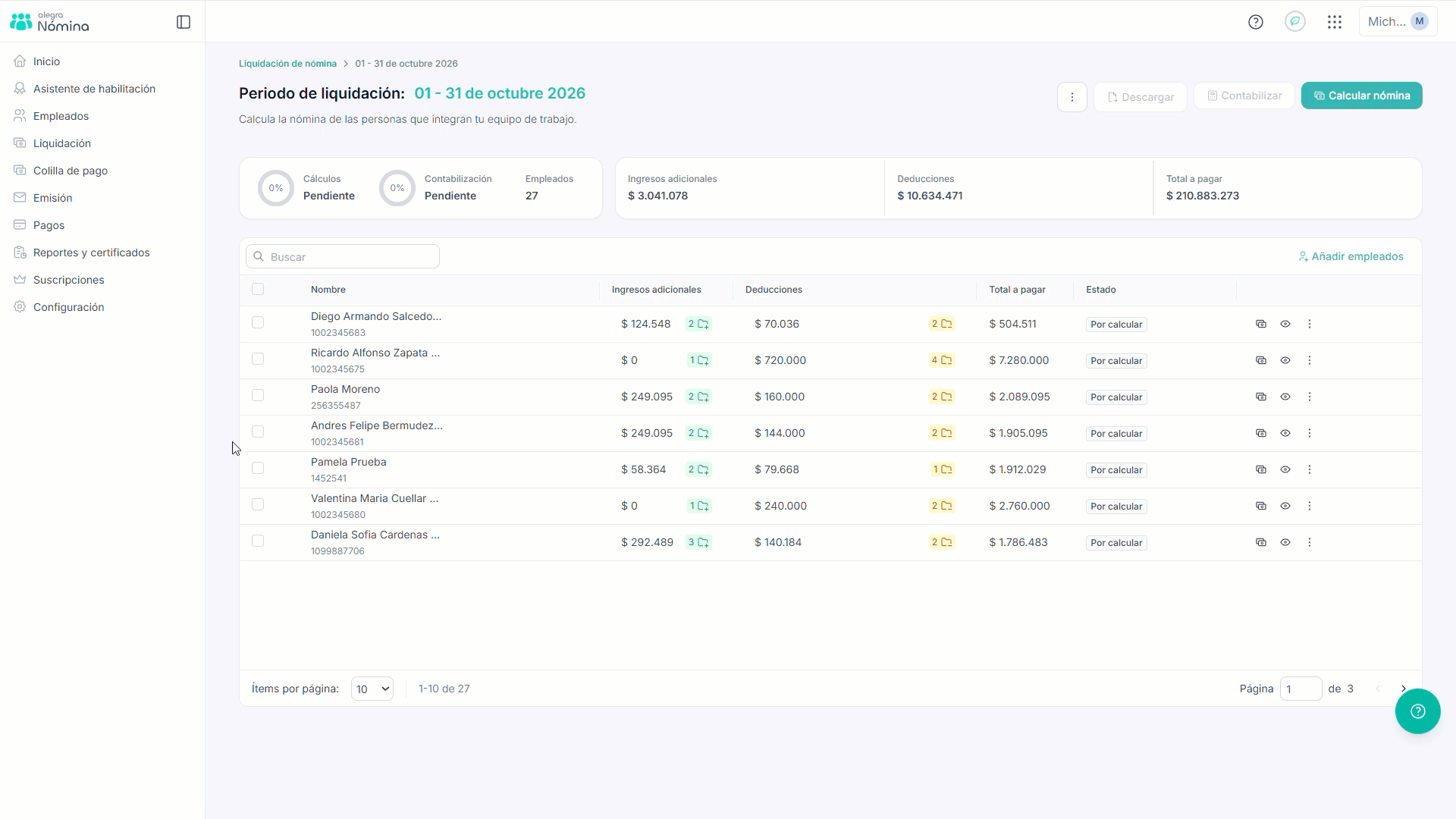The height and width of the screenshot is (819, 1456).
Task: Open Reportes y certificados in the sidebar
Action: coord(91,253)
